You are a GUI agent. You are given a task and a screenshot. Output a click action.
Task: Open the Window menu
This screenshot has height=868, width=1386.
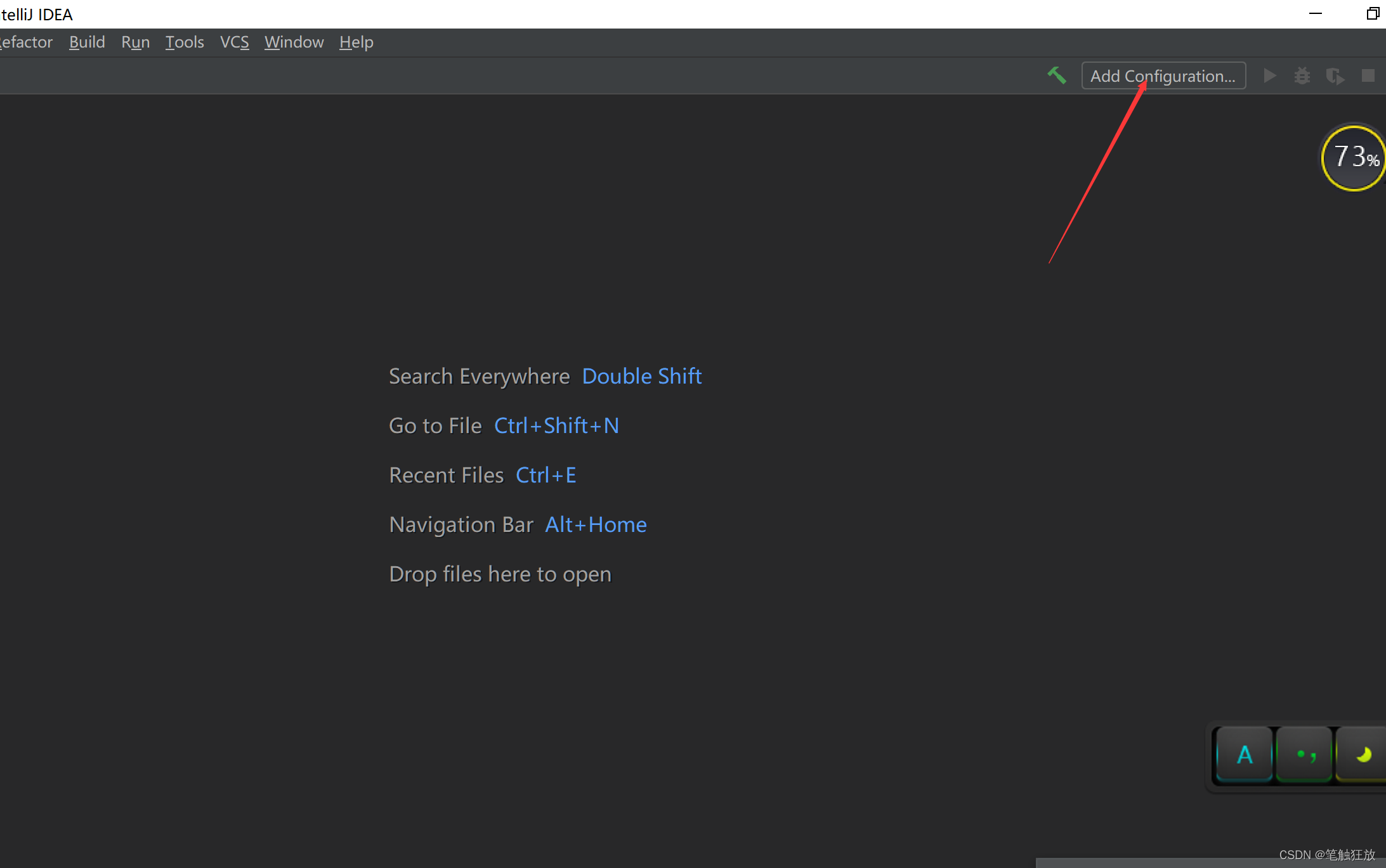click(294, 42)
